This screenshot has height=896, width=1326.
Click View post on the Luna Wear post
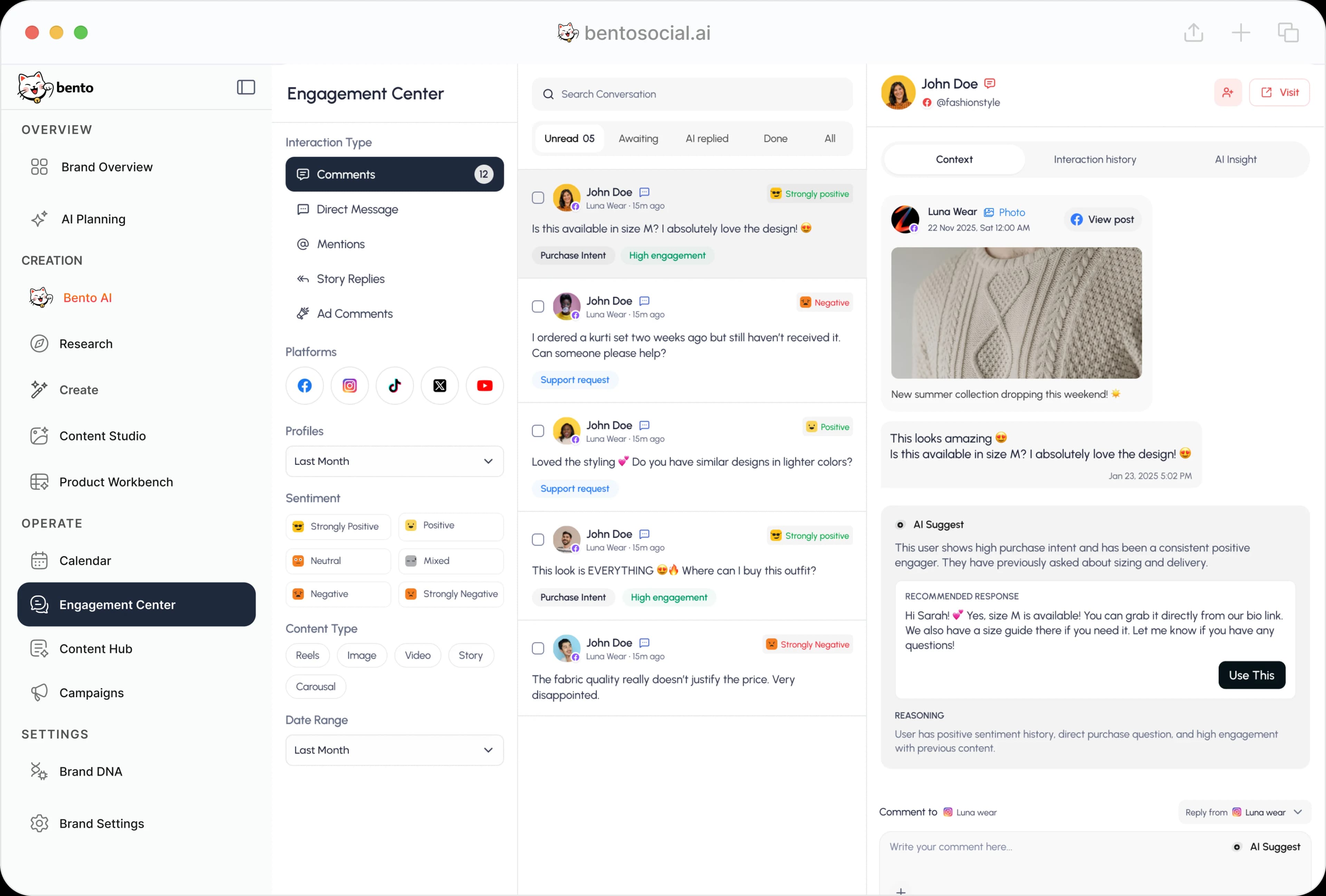coord(1102,220)
